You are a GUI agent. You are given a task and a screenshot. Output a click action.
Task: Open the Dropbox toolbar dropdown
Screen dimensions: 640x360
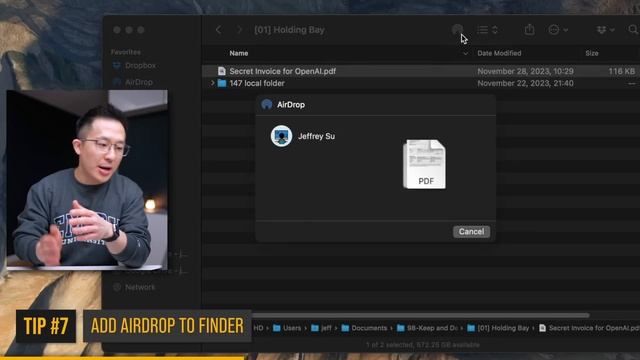605,30
